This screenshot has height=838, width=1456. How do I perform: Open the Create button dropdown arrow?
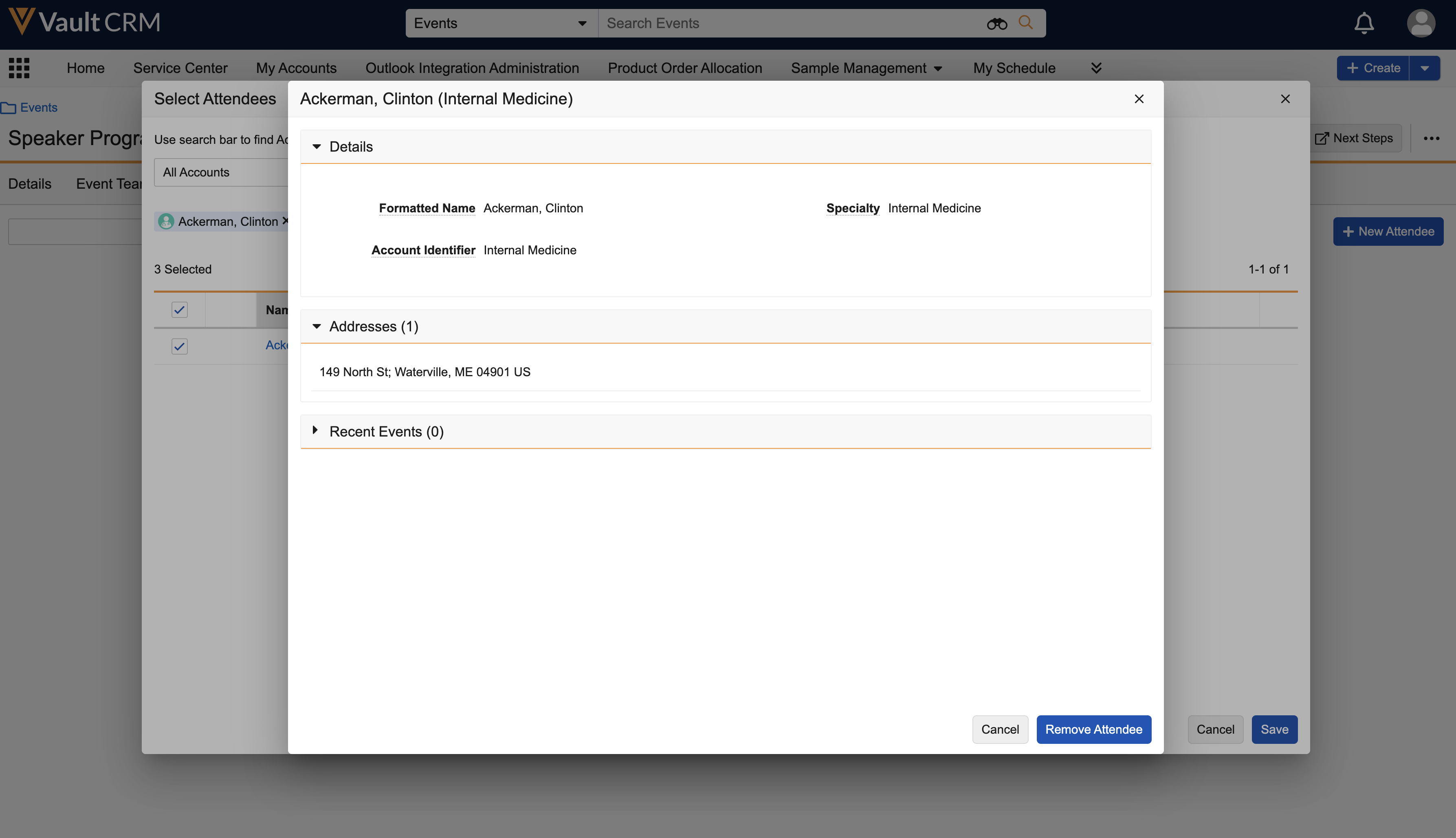point(1424,68)
